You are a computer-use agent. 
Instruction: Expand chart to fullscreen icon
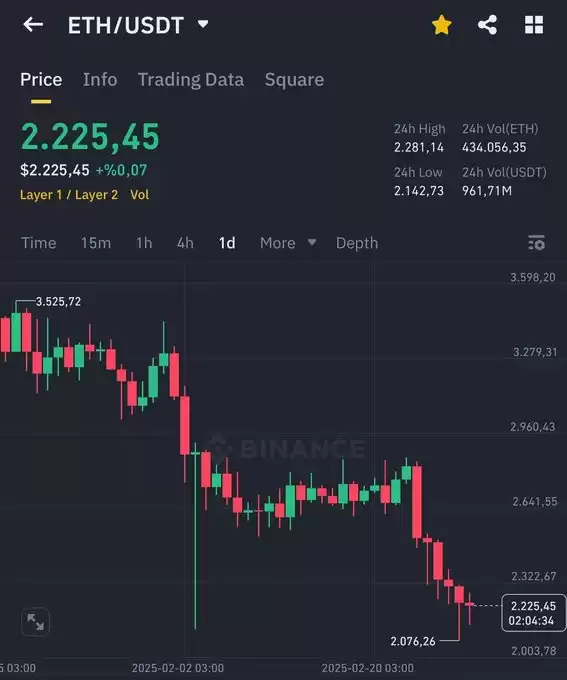(36, 621)
